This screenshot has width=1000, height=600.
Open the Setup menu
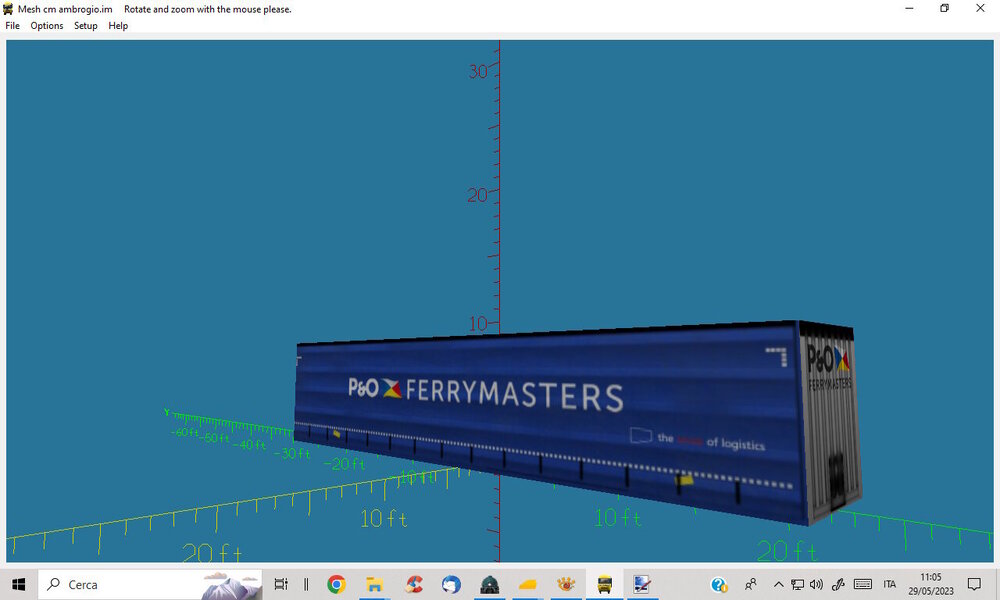point(85,26)
